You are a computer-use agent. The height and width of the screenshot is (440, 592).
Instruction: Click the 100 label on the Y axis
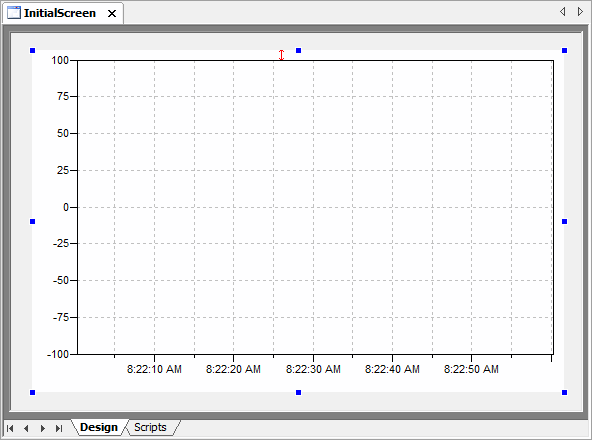coord(60,60)
